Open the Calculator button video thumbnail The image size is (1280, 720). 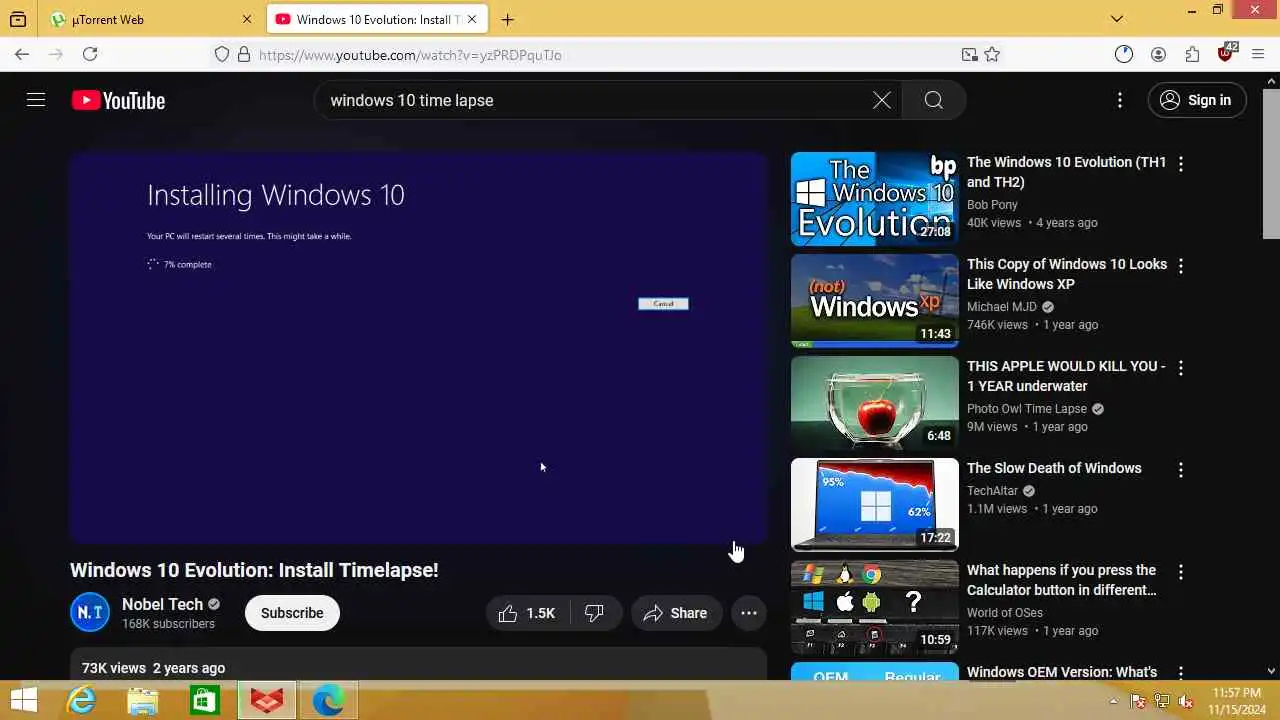(x=875, y=607)
